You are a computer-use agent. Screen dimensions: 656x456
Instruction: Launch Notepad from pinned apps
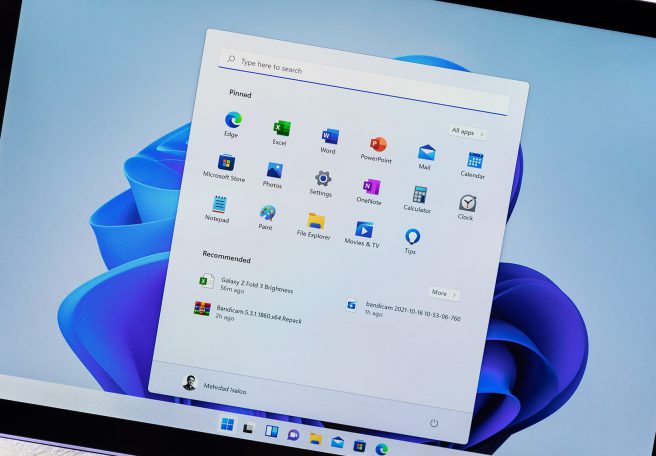point(218,209)
